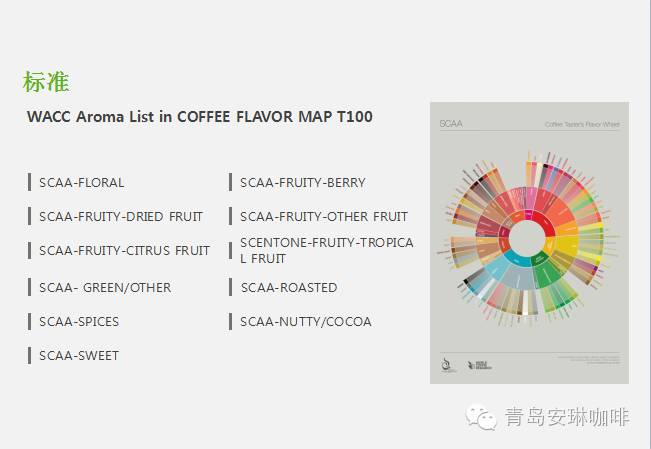Click the small SCAA logo on the poster bottom

coord(446,365)
